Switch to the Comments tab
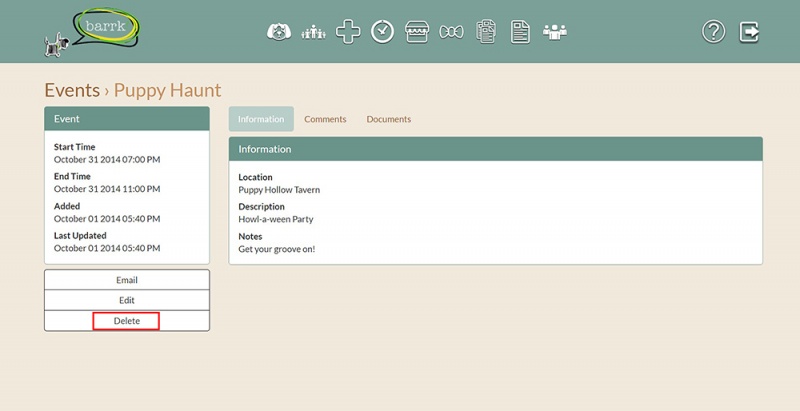The height and width of the screenshot is (411, 800). pyautogui.click(x=325, y=119)
